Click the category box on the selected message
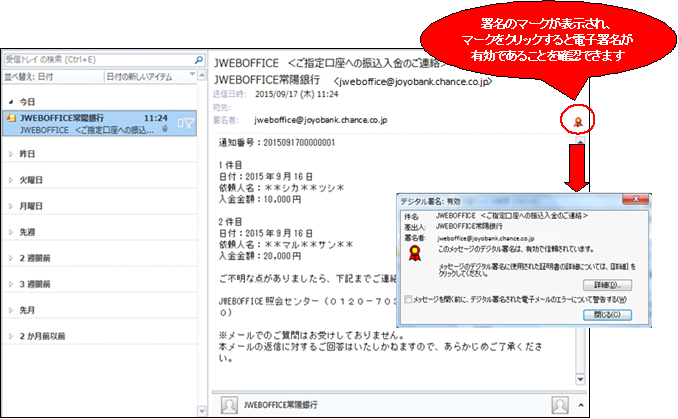The height and width of the screenshot is (419, 678). [180, 124]
